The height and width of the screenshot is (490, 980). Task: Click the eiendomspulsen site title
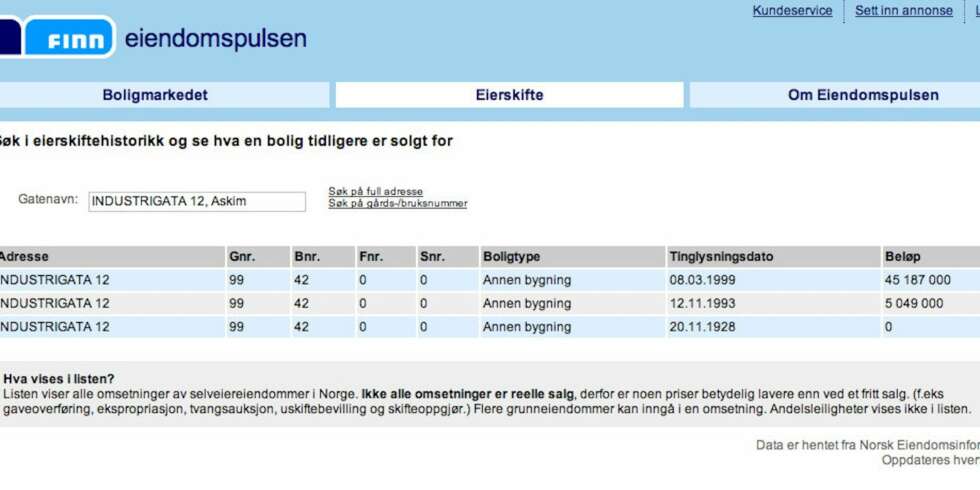[x=216, y=38]
